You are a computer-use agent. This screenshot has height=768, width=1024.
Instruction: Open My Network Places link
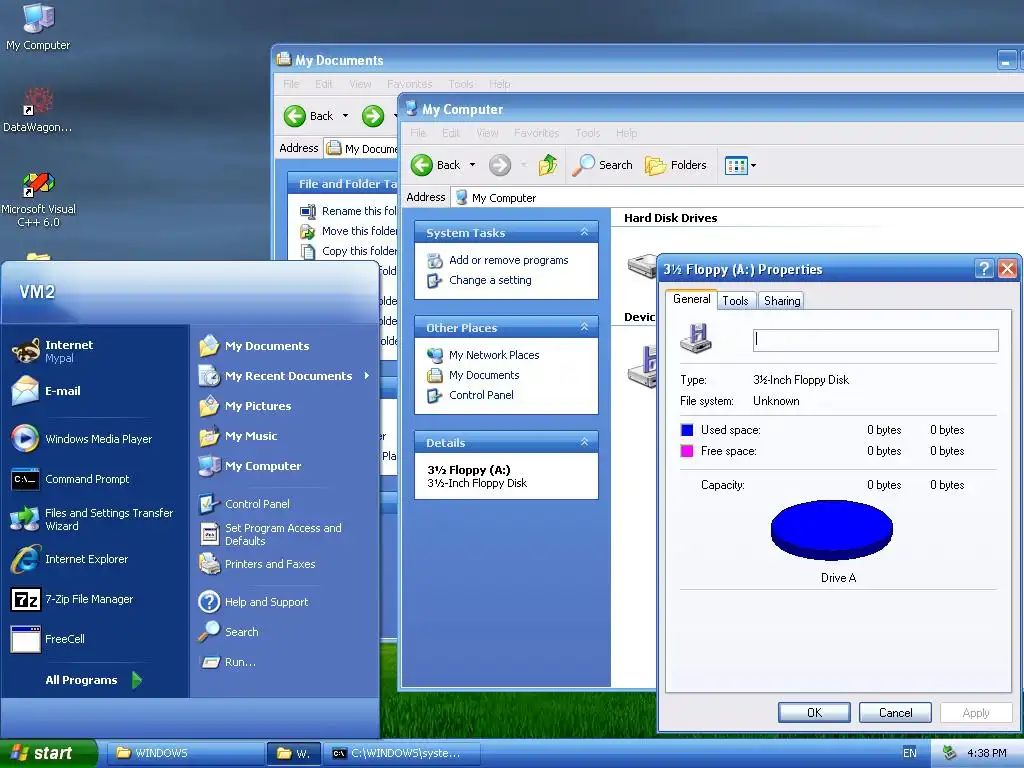point(494,355)
